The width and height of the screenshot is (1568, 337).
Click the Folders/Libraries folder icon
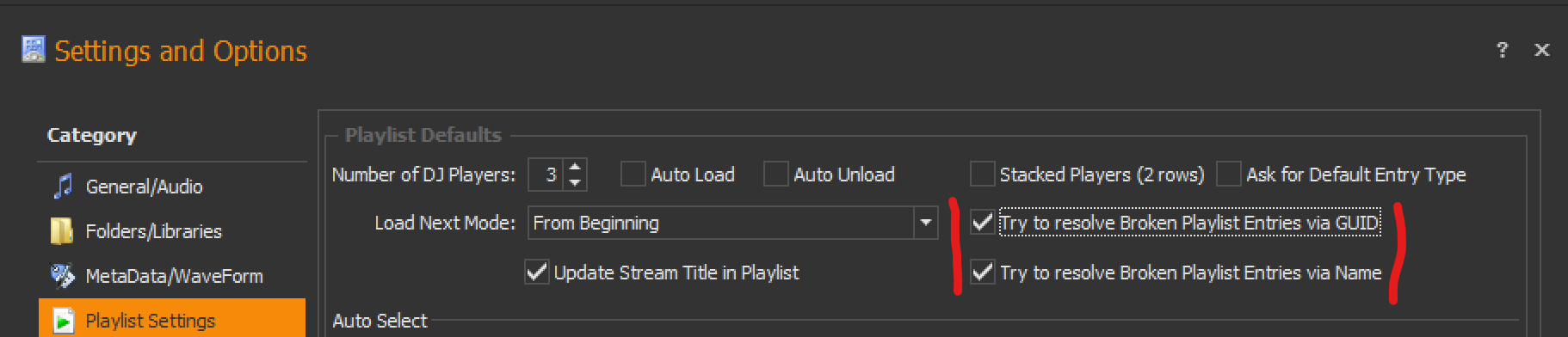62,231
